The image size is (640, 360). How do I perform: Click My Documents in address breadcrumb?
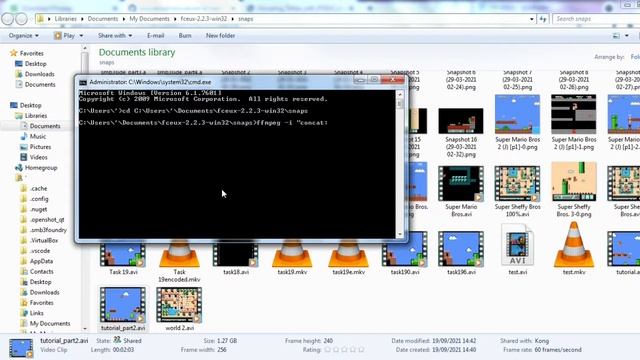coord(149,19)
